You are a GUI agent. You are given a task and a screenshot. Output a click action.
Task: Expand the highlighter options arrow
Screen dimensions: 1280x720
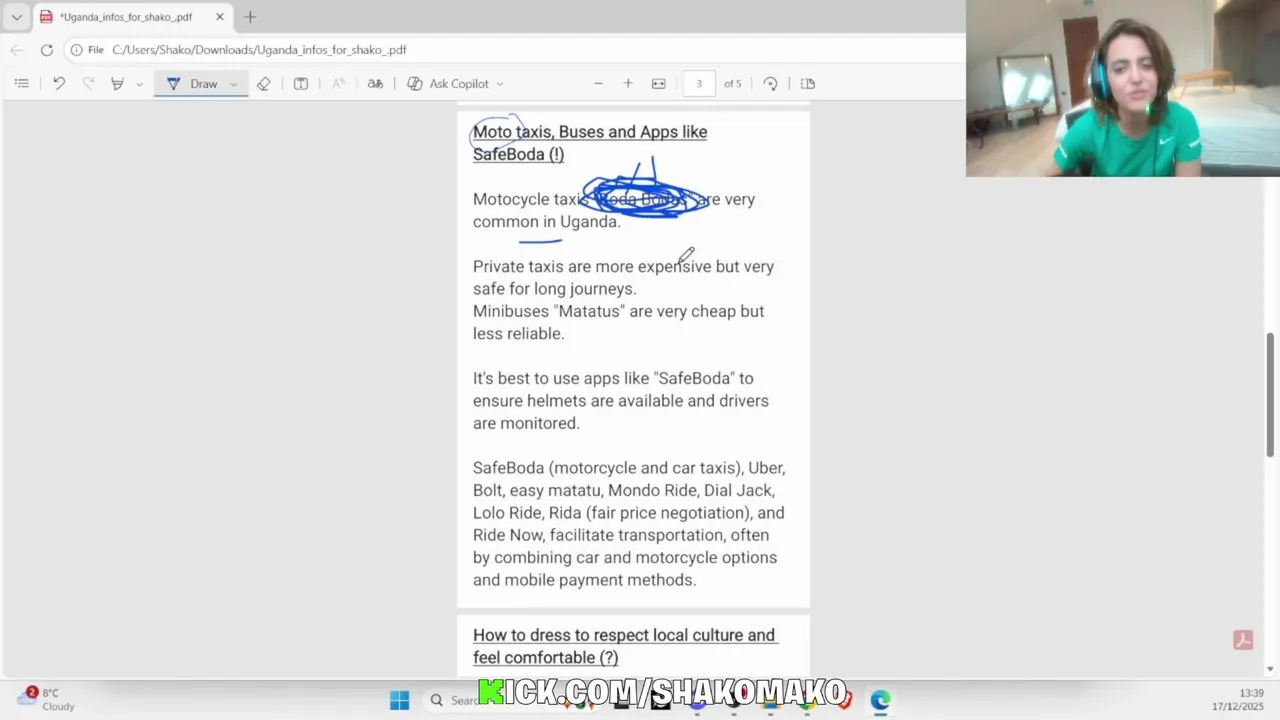[139, 84]
